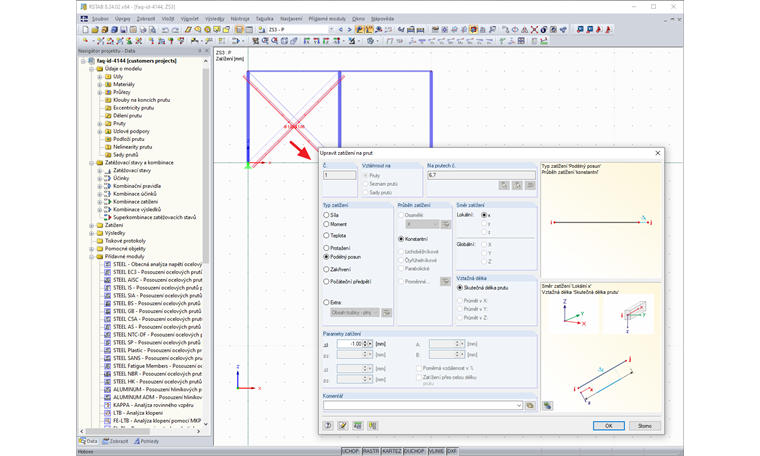Click the New file icon in toolbar
The height and width of the screenshot is (456, 760).
coord(85,30)
